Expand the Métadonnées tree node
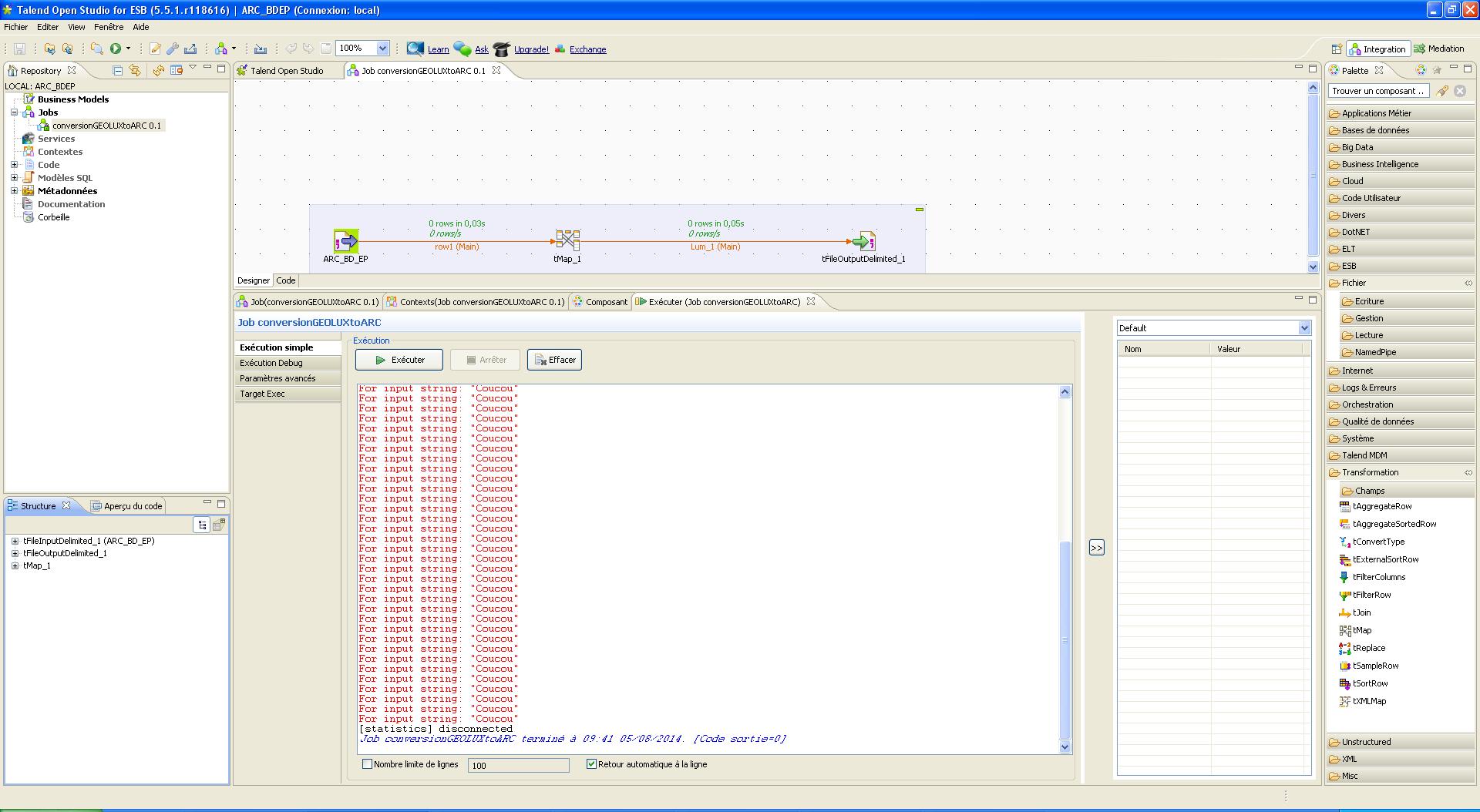Viewport: 1480px width, 812px height. pos(14,191)
